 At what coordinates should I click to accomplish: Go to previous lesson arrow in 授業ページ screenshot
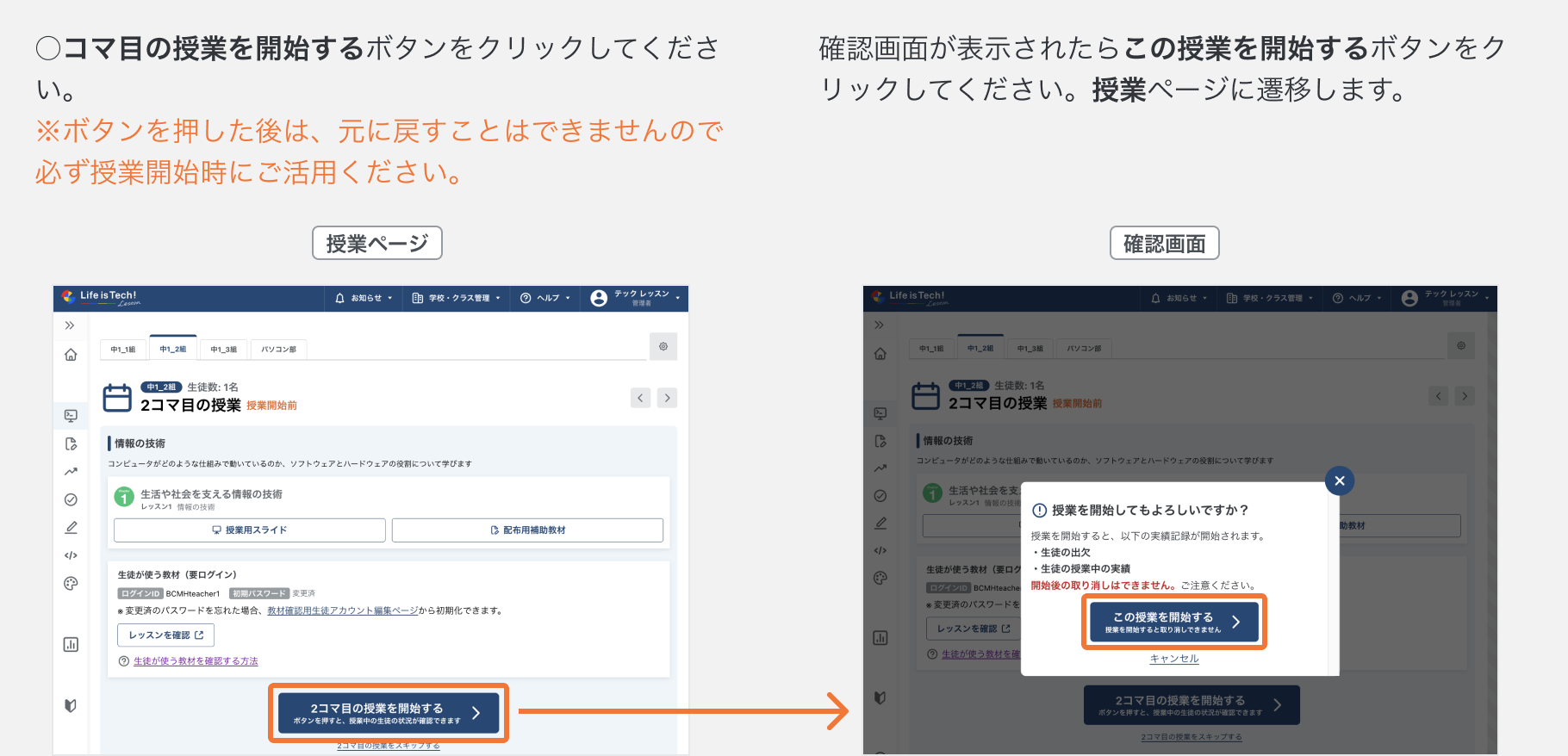(x=640, y=398)
